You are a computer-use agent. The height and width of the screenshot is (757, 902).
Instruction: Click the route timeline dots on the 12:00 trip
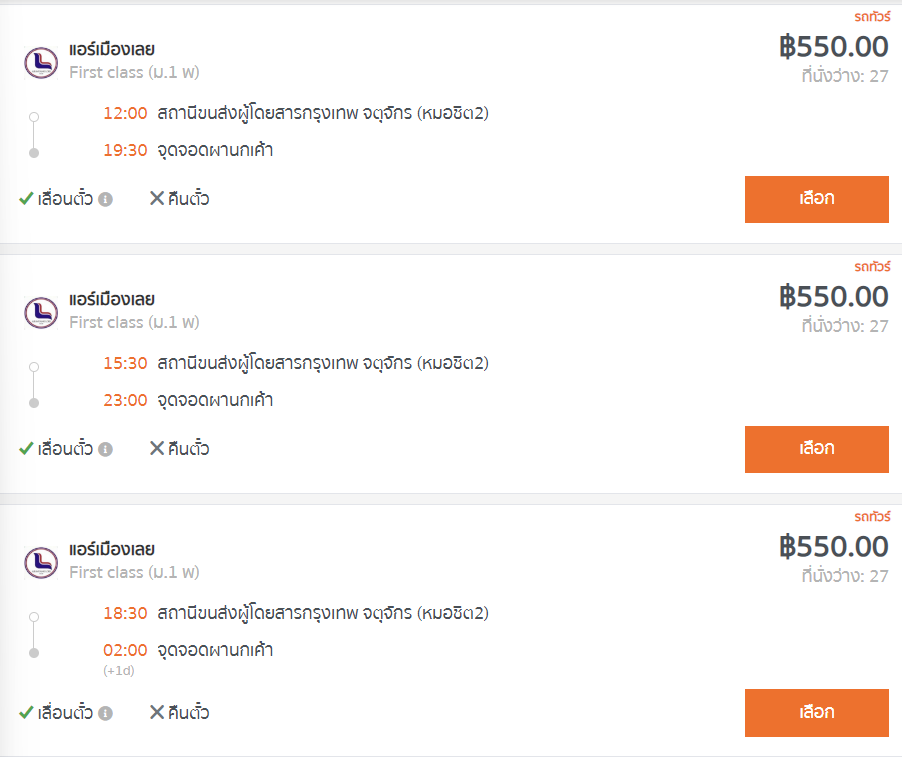[x=34, y=134]
